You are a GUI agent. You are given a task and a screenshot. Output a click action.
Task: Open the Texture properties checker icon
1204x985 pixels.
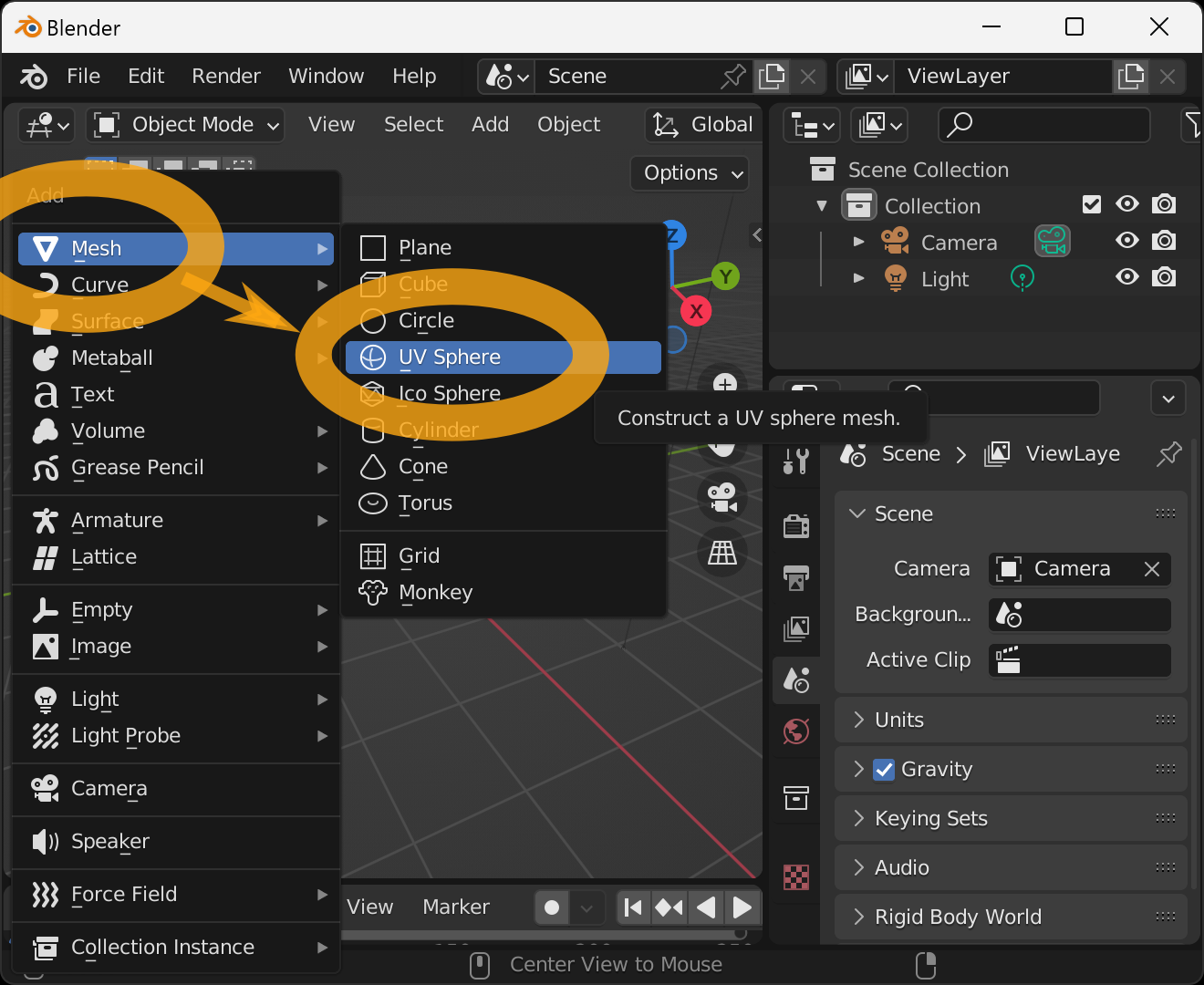(796, 876)
